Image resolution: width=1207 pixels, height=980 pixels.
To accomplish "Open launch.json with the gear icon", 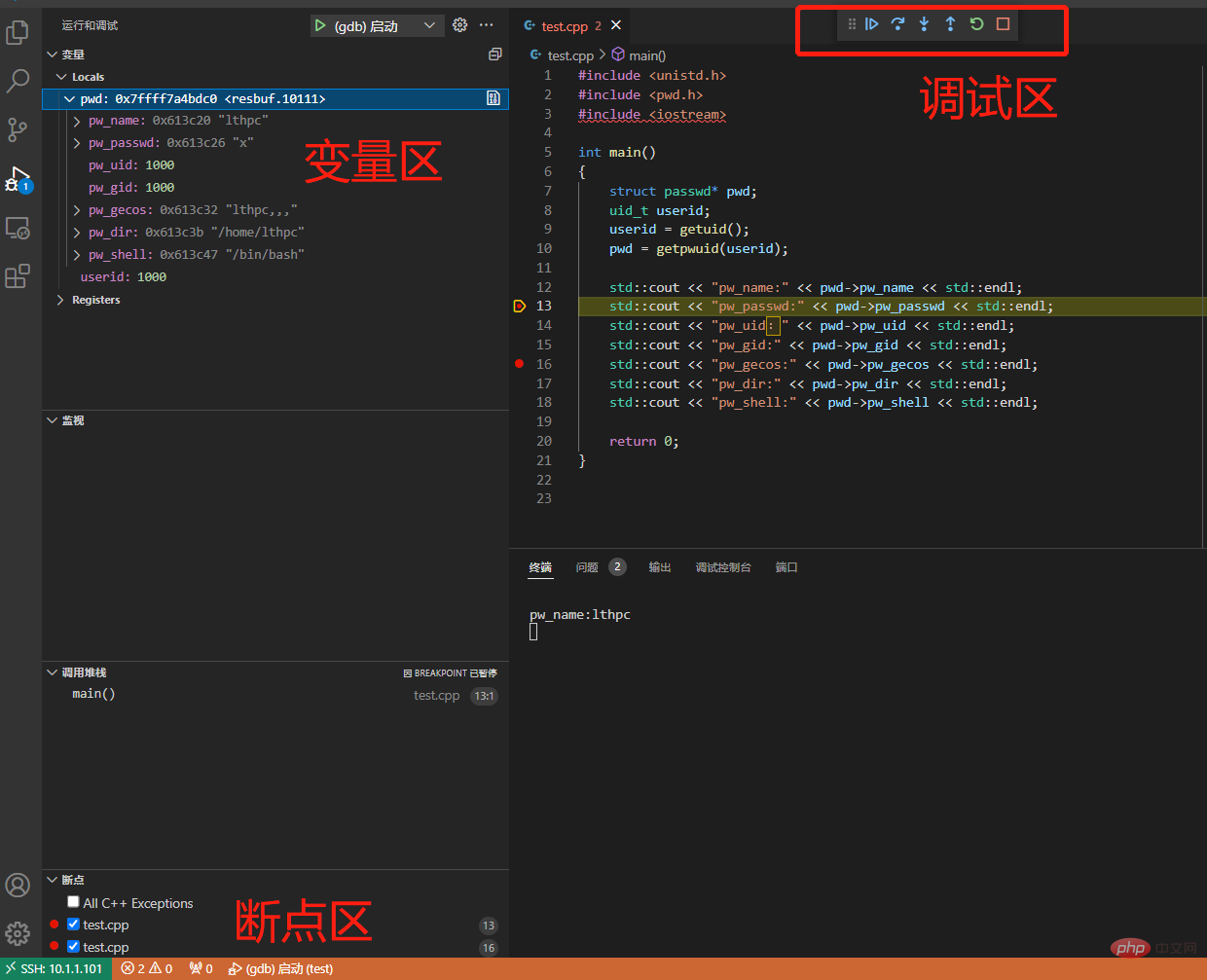I will (460, 25).
